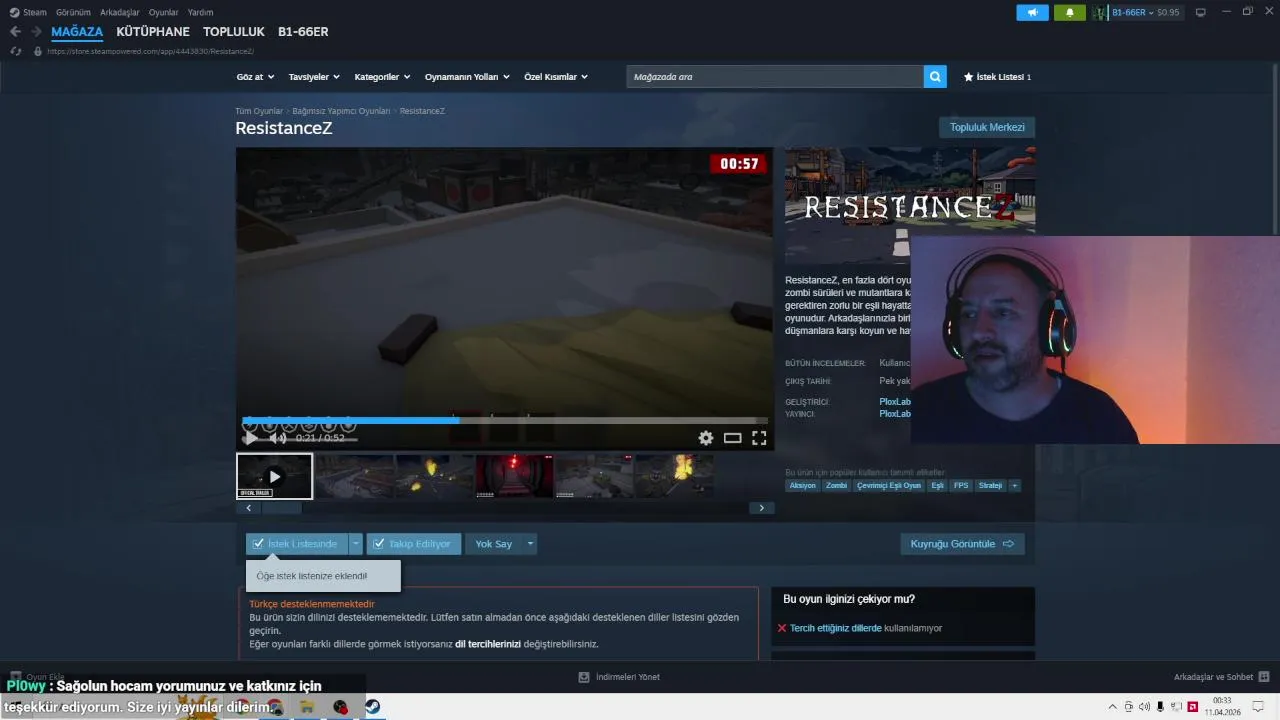Go forward with the navigation arrow

point(37,32)
